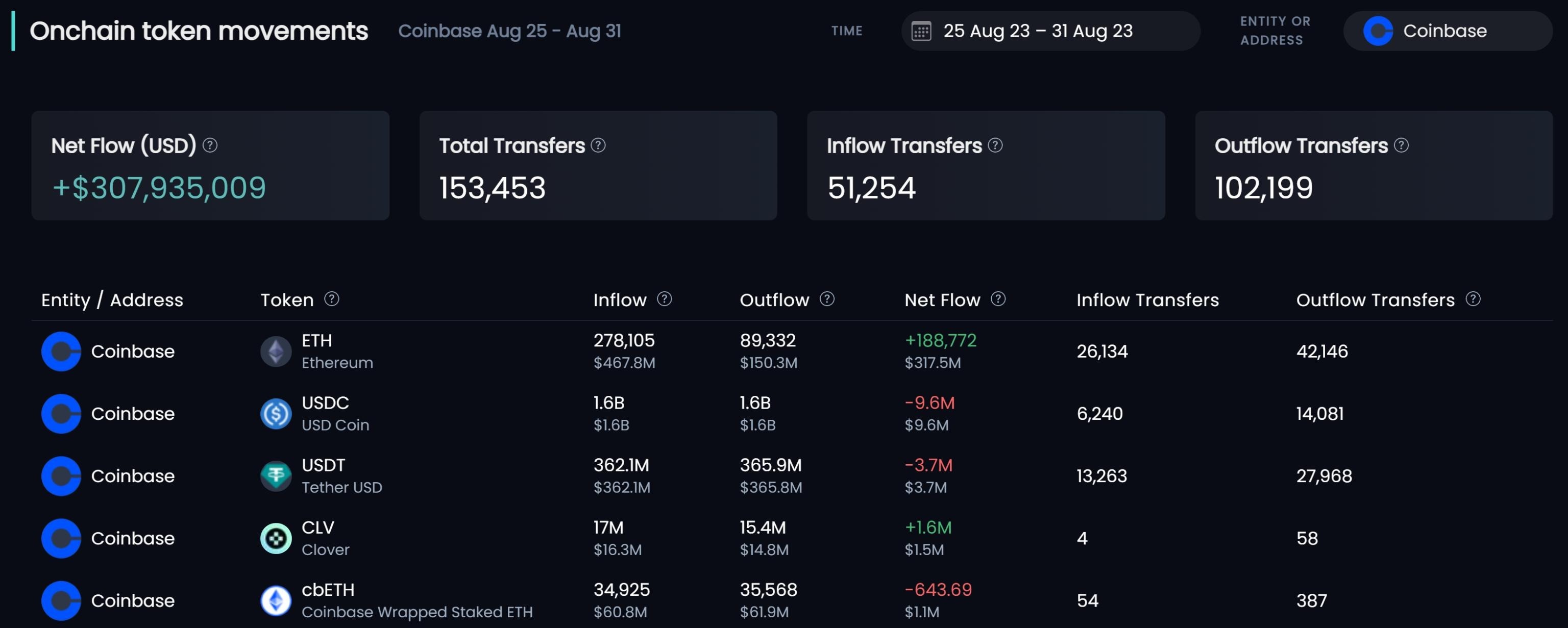Click the help icon beside Inflow column

(x=665, y=299)
